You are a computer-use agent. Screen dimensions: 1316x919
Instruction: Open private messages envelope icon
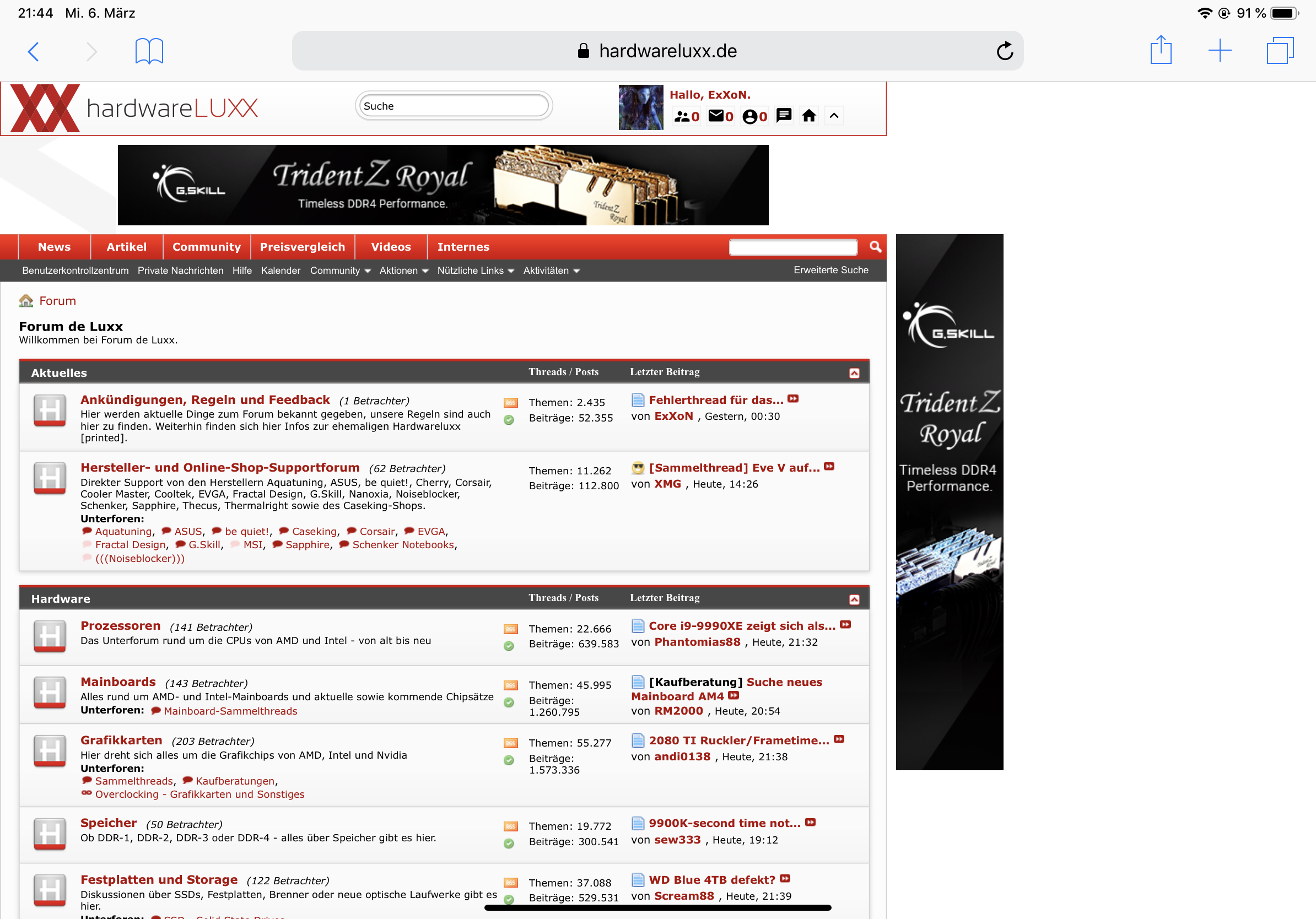tap(720, 116)
